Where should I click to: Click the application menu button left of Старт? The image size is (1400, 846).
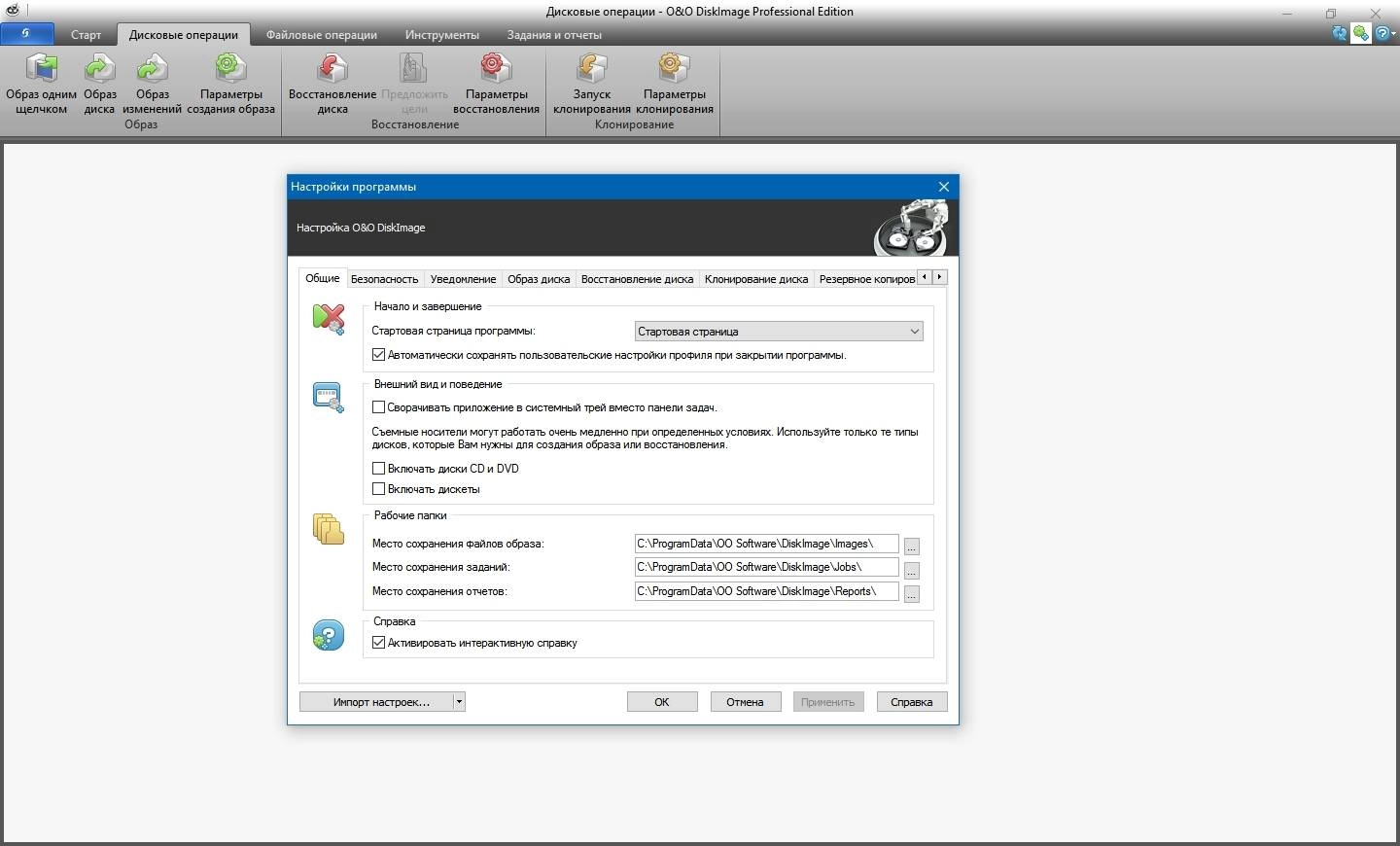(x=26, y=33)
